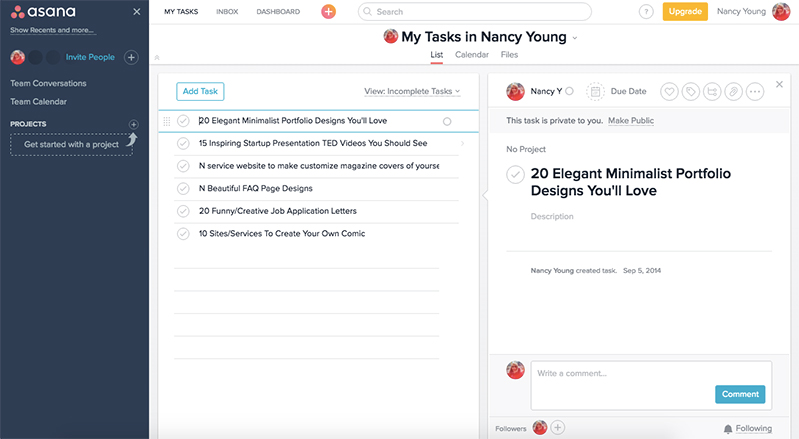The image size is (799, 439).
Task: Open Team Conversations in sidebar
Action: click(48, 84)
